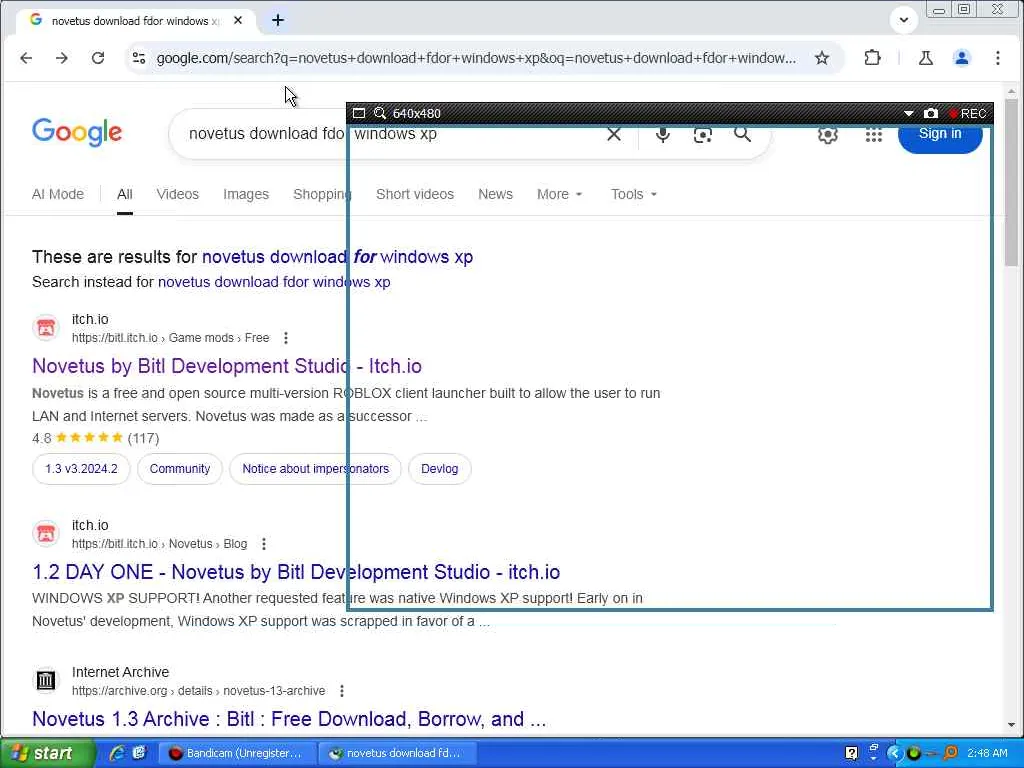
Task: Click Bandicam REC record button
Action: pyautogui.click(x=967, y=113)
